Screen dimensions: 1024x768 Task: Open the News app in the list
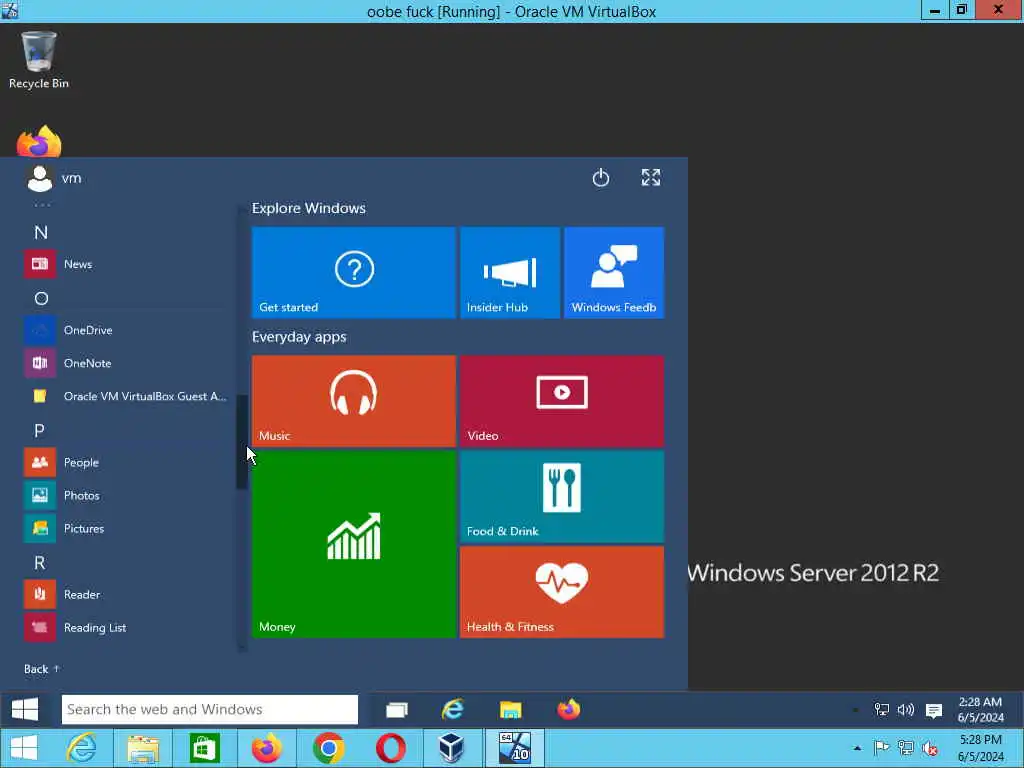tap(124, 264)
